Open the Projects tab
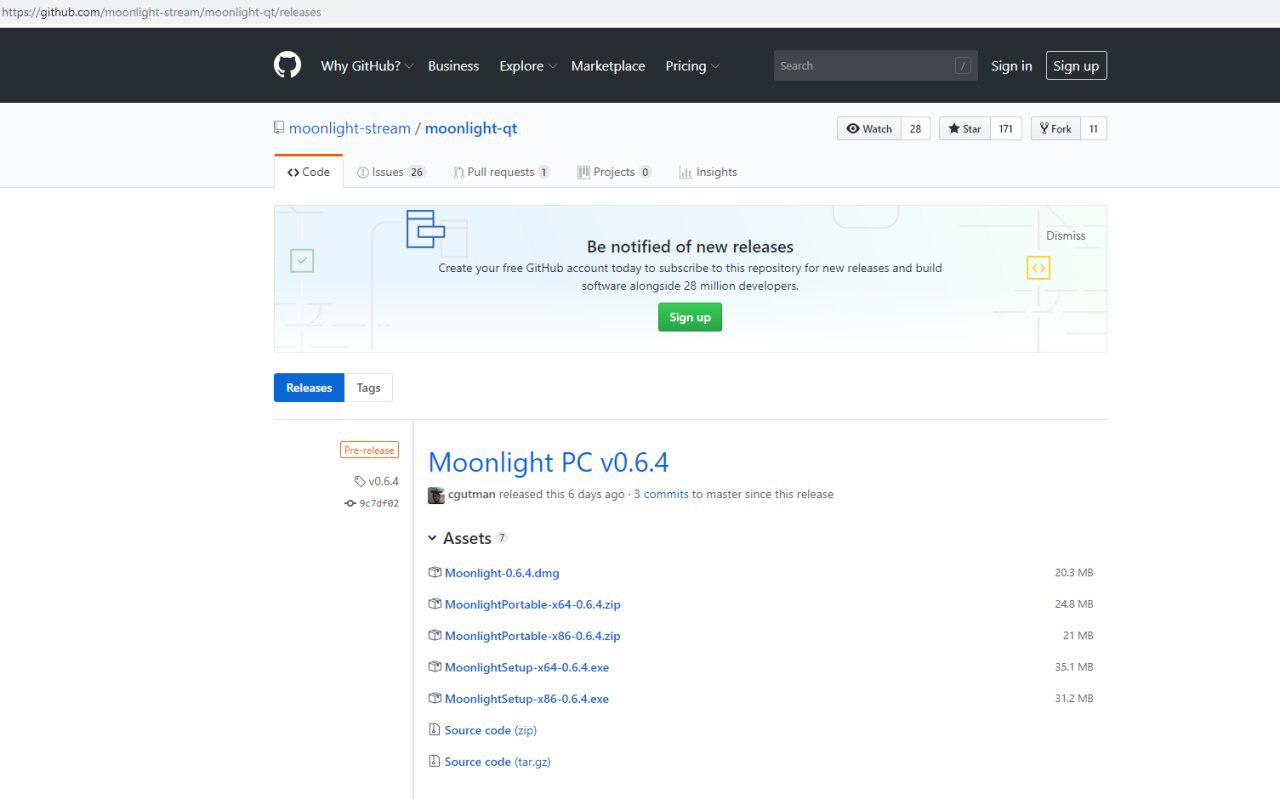Image resolution: width=1280 pixels, height=799 pixels. [614, 172]
